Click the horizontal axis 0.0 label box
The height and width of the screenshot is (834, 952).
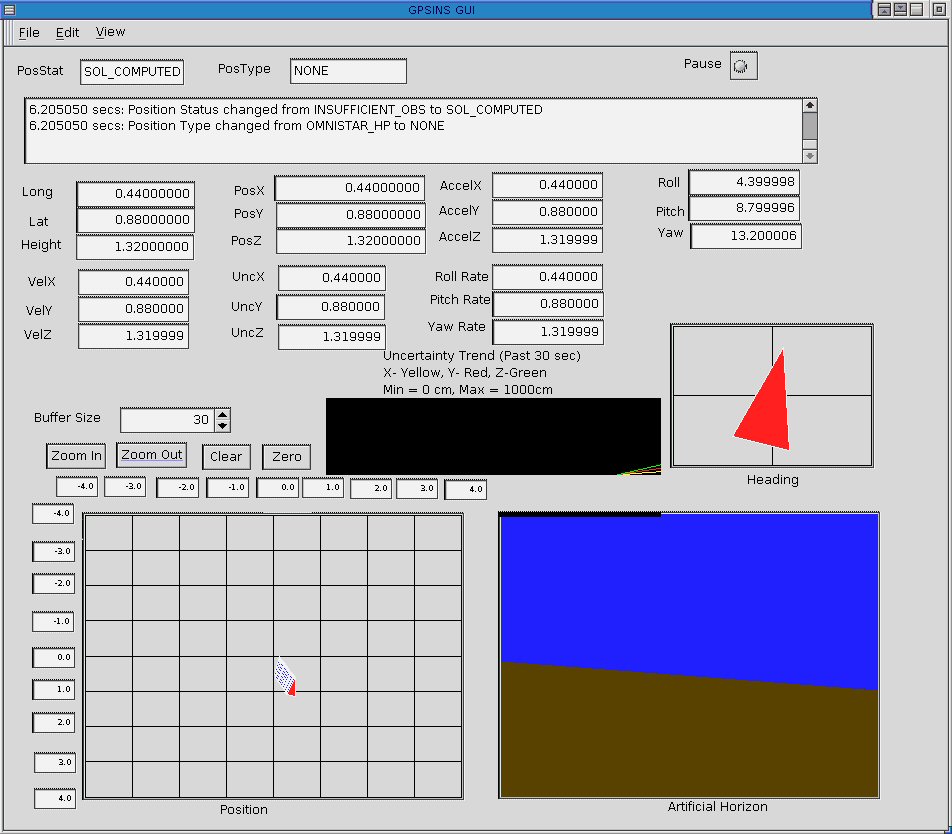(x=277, y=487)
